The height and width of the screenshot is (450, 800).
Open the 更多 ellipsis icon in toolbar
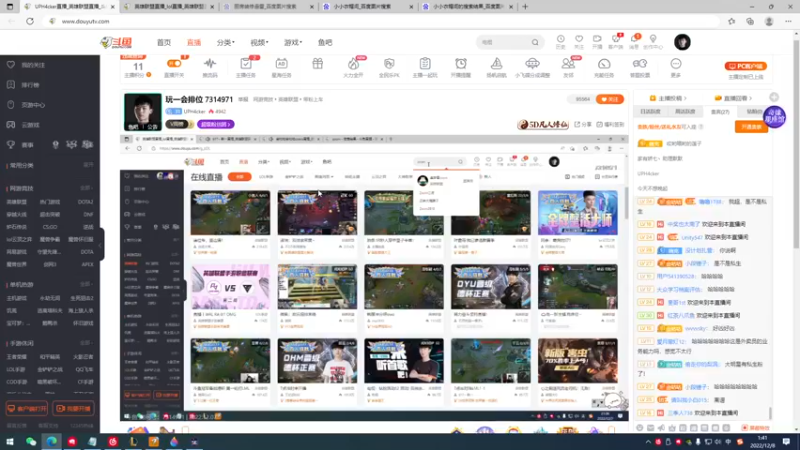pos(676,64)
